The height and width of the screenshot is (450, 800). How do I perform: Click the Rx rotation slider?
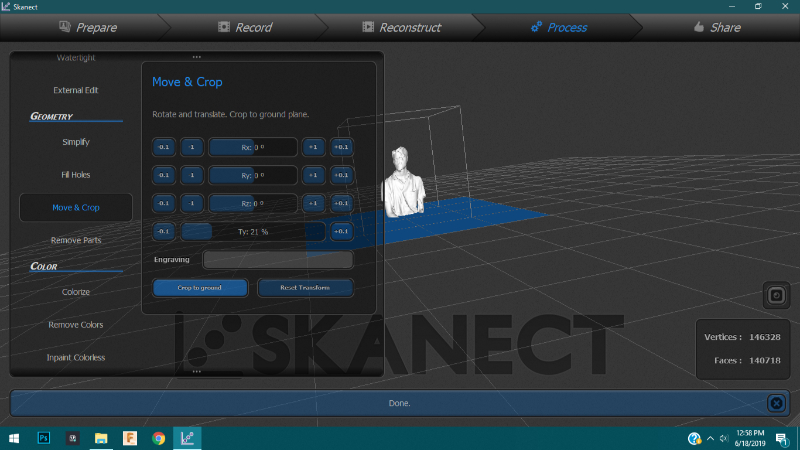(253, 147)
